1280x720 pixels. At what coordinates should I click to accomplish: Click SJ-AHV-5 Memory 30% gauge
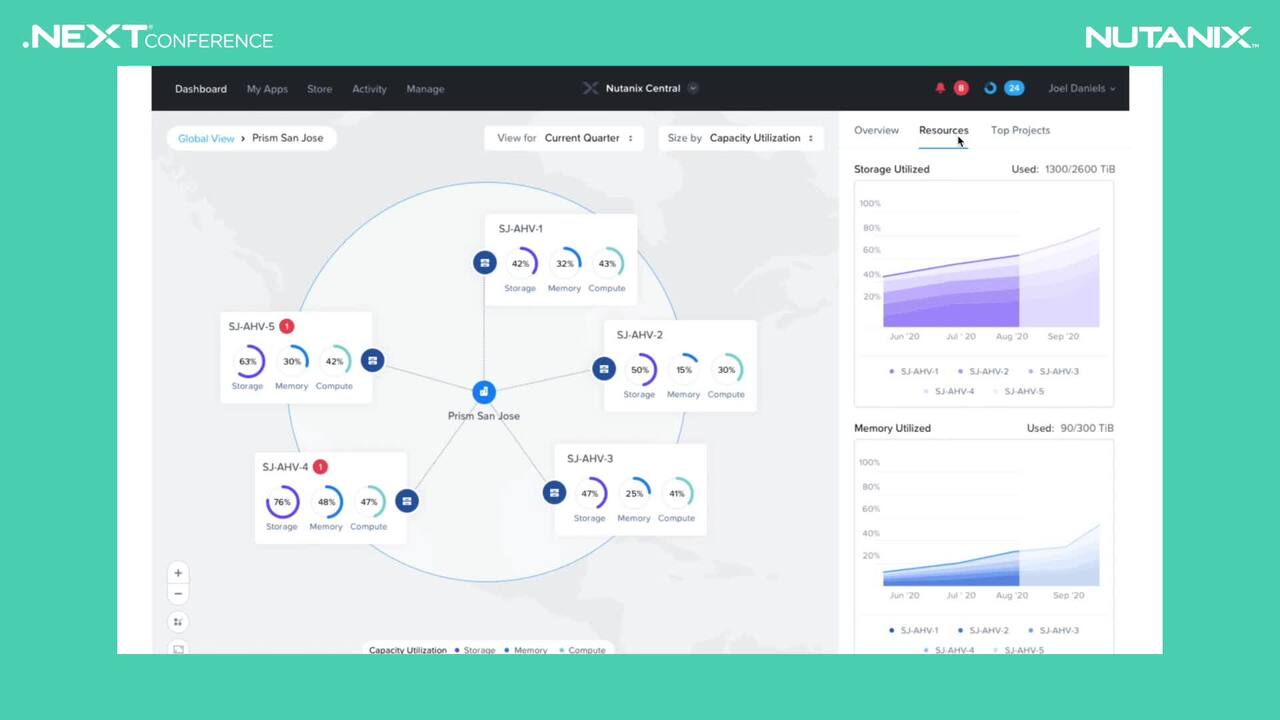point(292,362)
